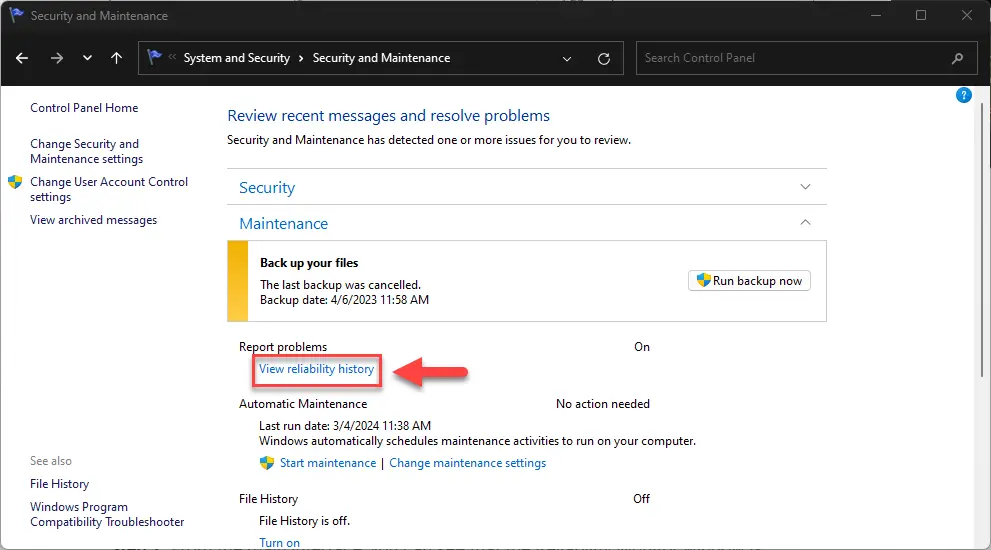Refresh the Control Panel page

coord(603,58)
